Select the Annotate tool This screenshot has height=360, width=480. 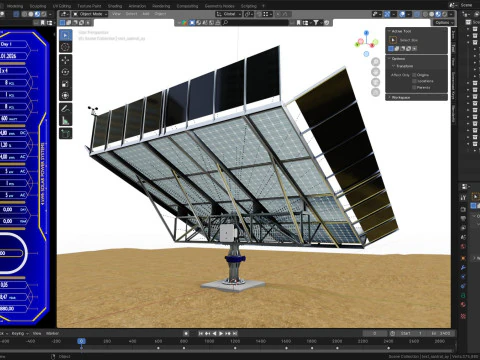65,109
